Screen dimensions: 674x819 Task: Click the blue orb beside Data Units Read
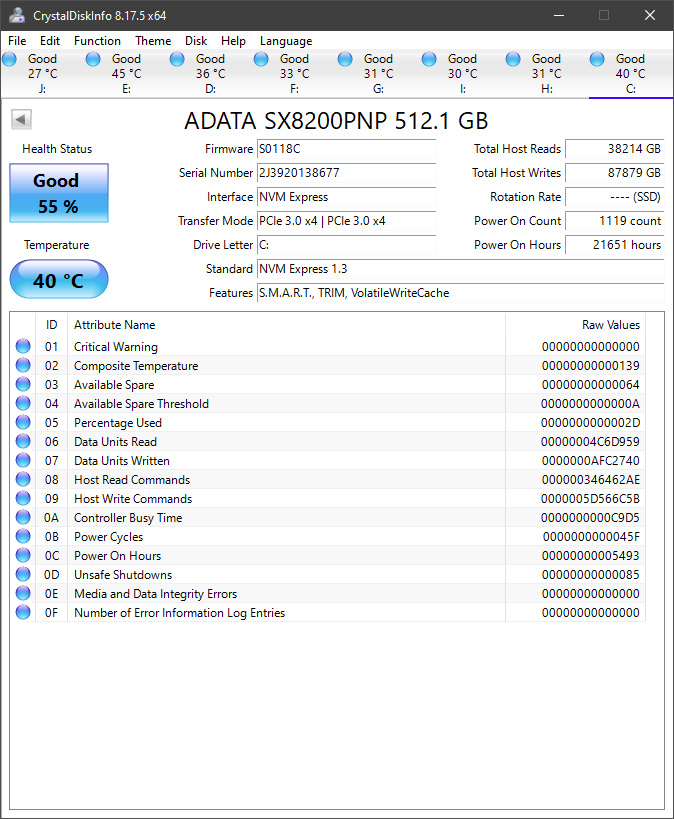[23, 441]
